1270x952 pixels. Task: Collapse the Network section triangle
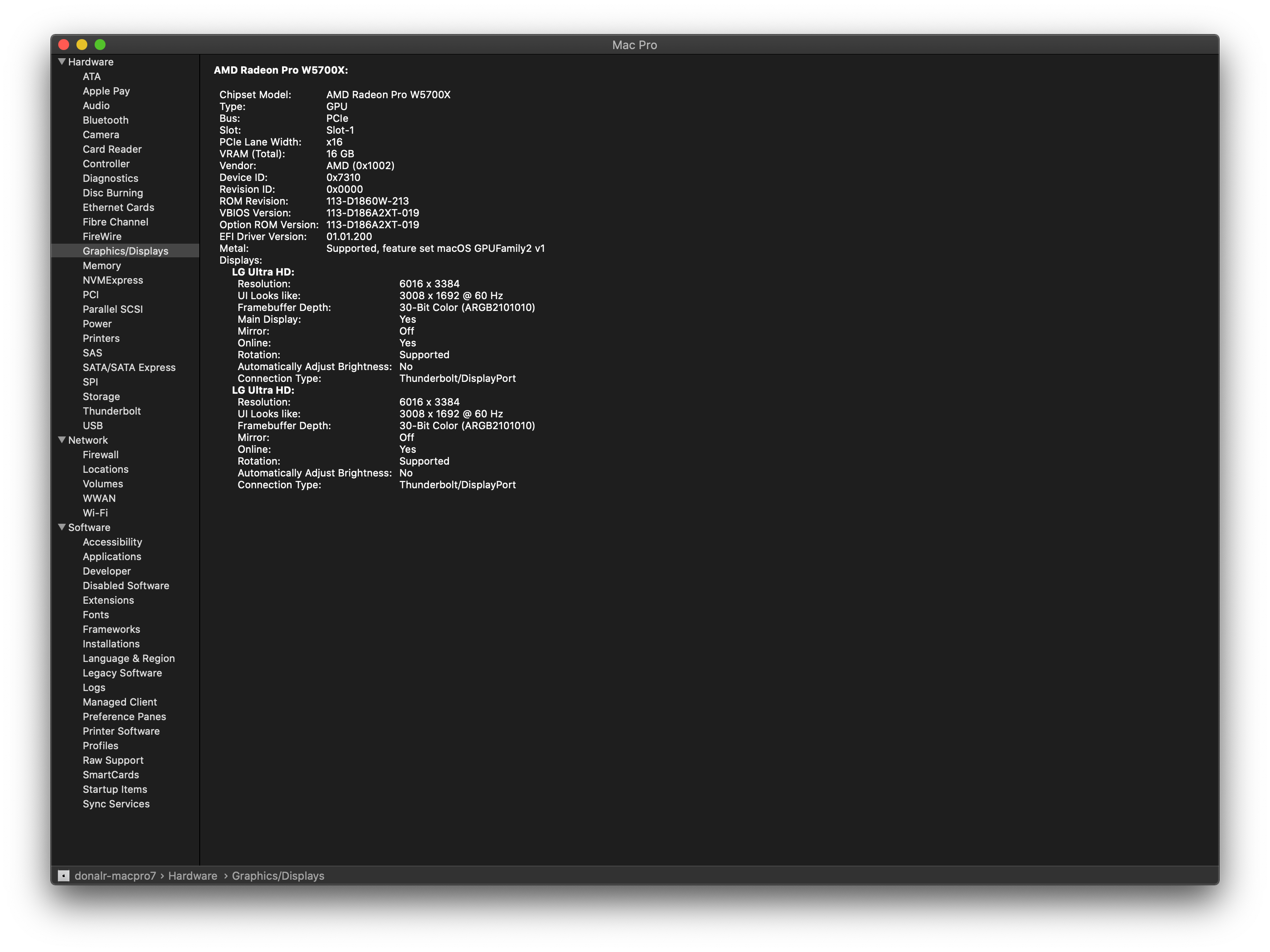coord(61,440)
